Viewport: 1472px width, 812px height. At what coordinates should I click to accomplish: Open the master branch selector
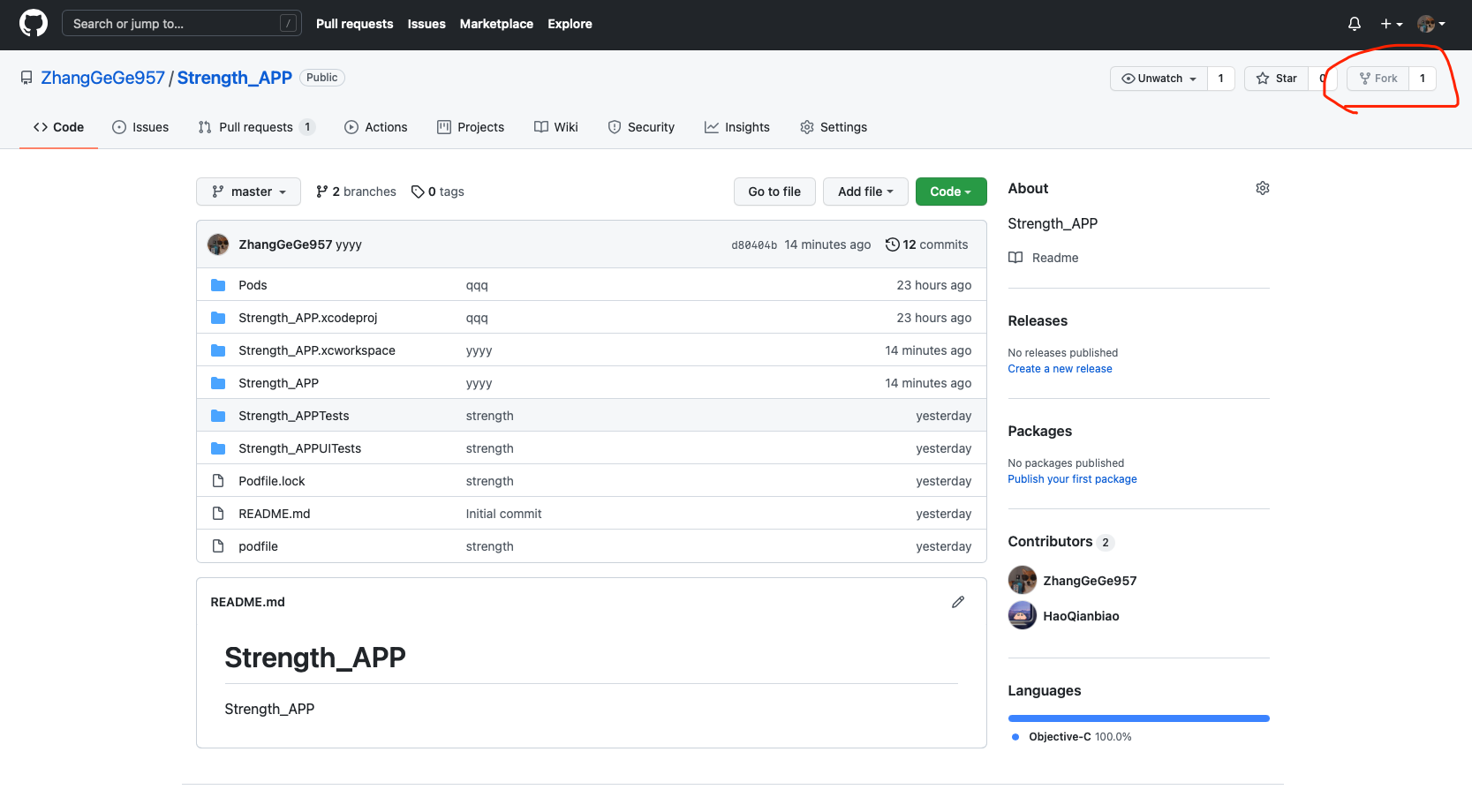(x=248, y=192)
